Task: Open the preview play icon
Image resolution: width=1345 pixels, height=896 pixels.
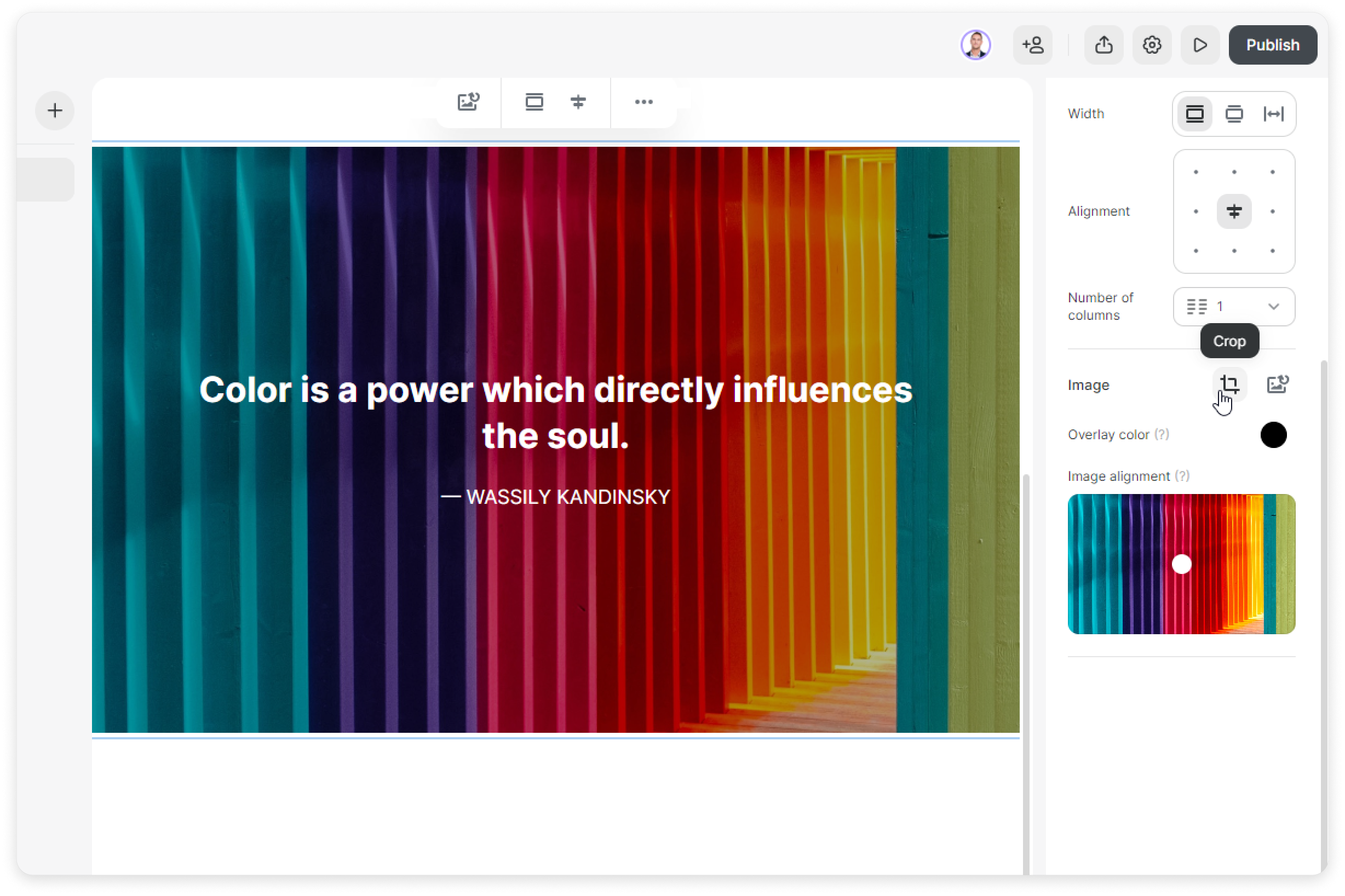Action: [x=1199, y=44]
